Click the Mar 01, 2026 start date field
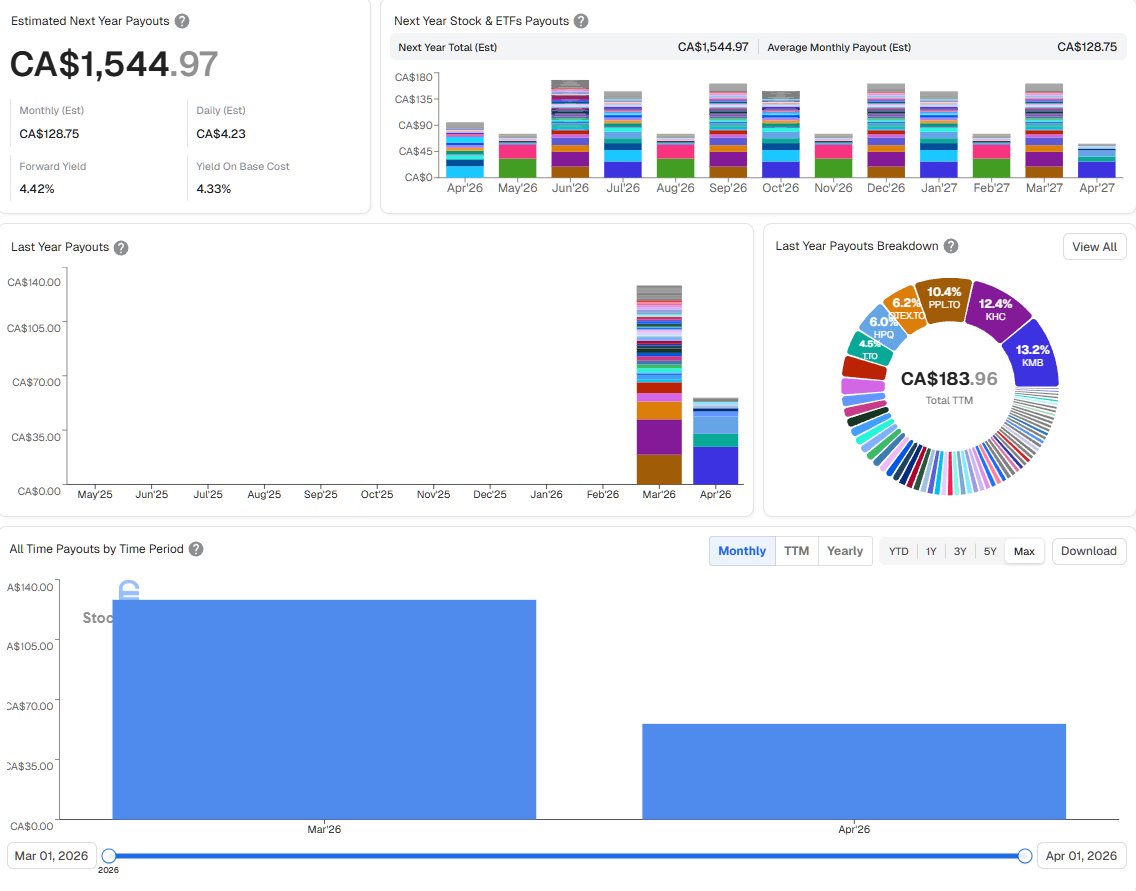The height and width of the screenshot is (891, 1136). coord(51,856)
